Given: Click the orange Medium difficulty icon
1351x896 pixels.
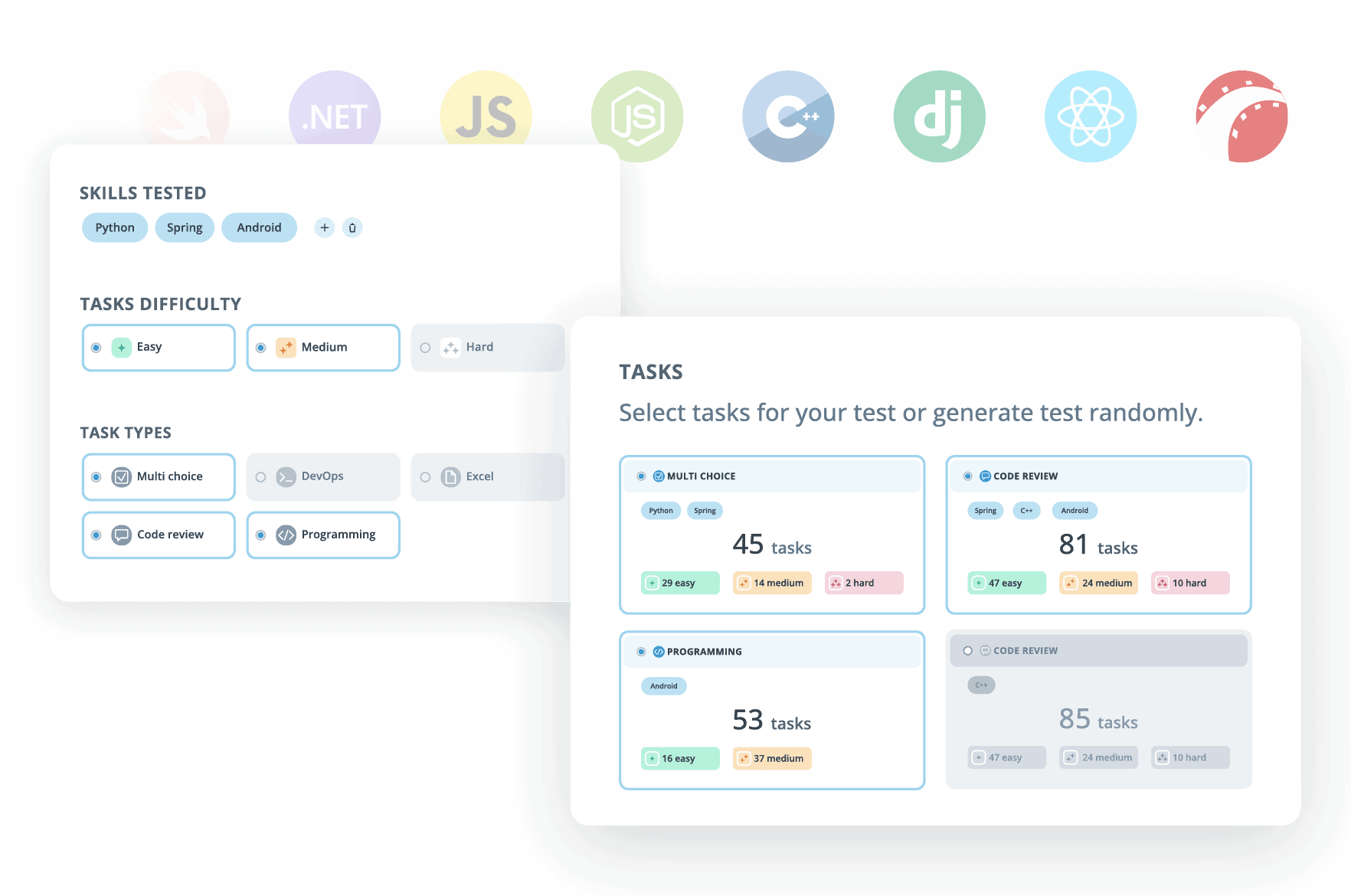Looking at the screenshot, I should pos(286,348).
